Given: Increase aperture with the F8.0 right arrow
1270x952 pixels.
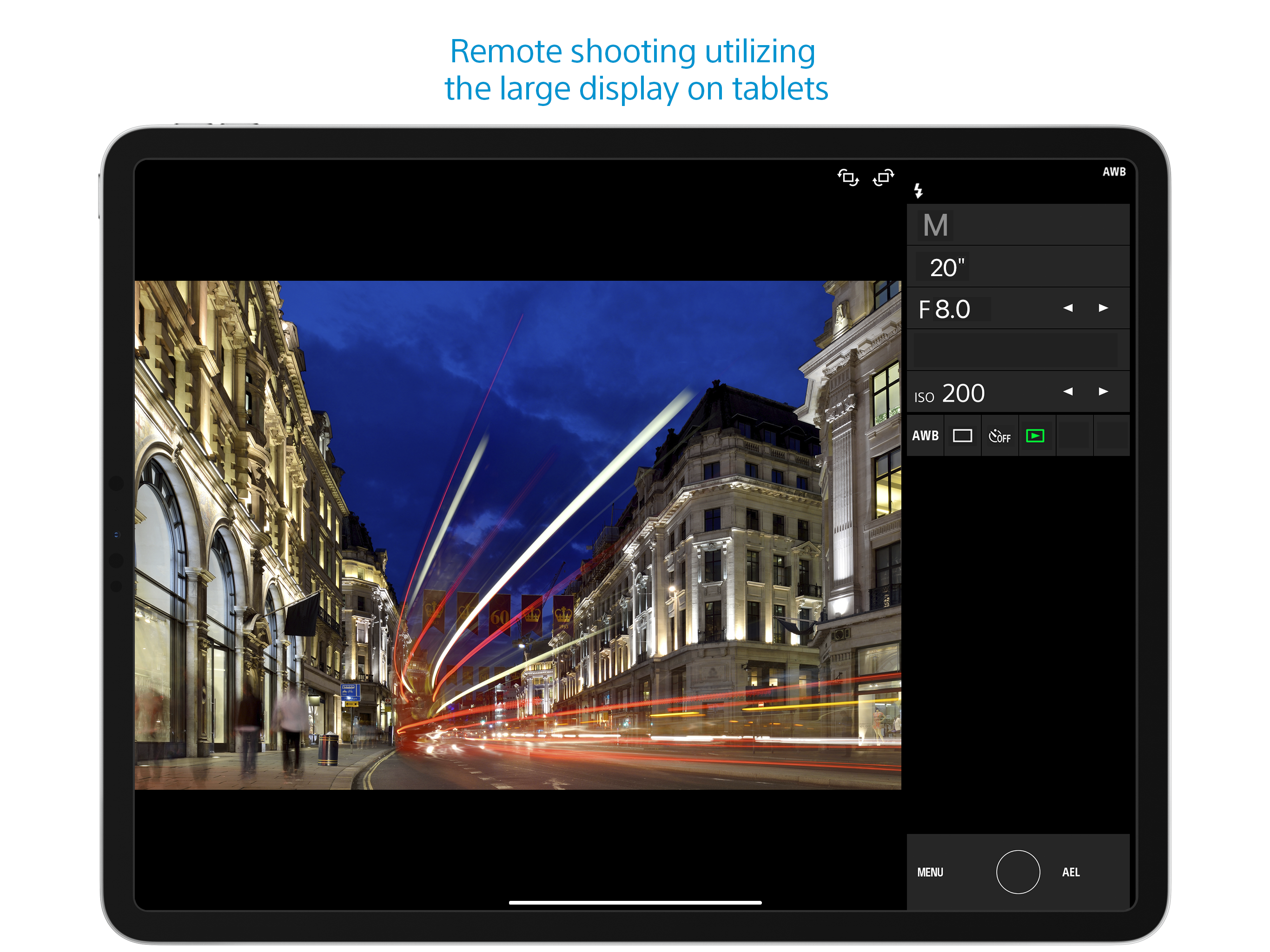Looking at the screenshot, I should (x=1103, y=308).
